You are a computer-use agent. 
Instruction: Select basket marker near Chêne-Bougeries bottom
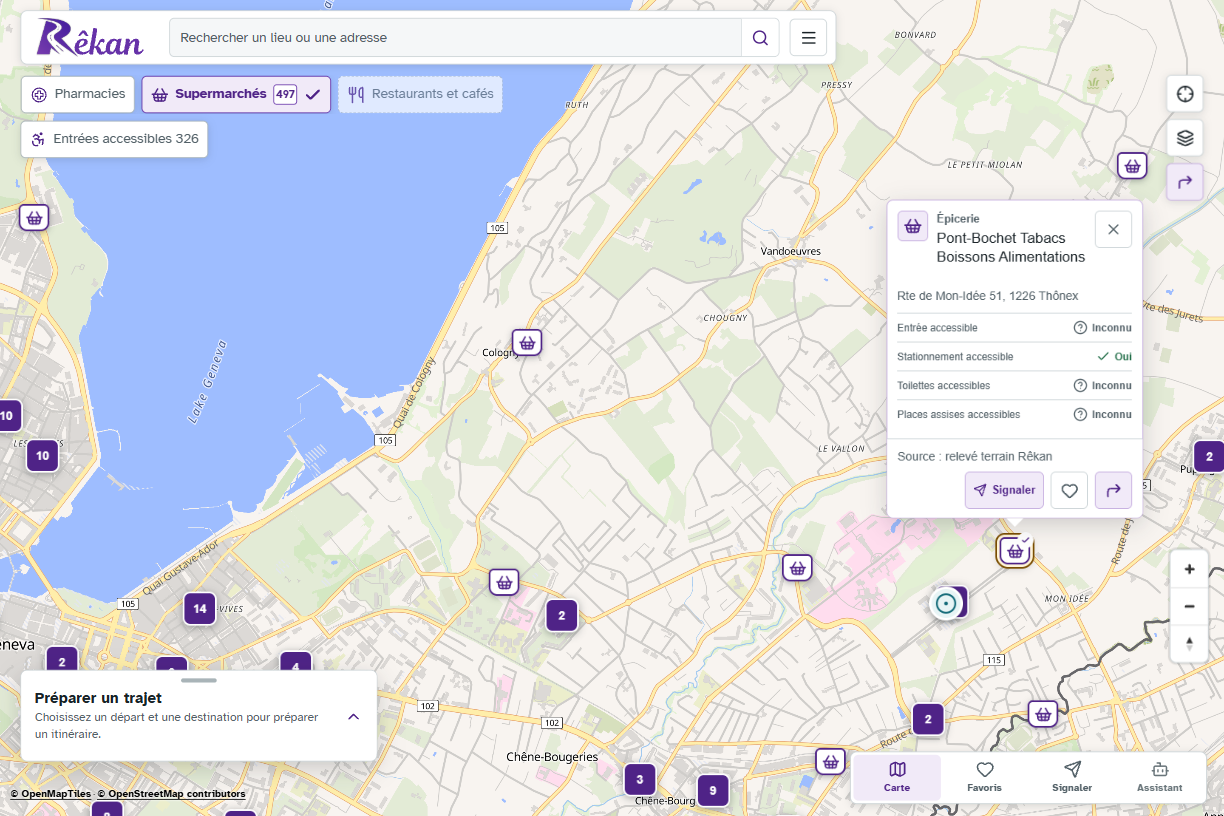[x=830, y=762]
